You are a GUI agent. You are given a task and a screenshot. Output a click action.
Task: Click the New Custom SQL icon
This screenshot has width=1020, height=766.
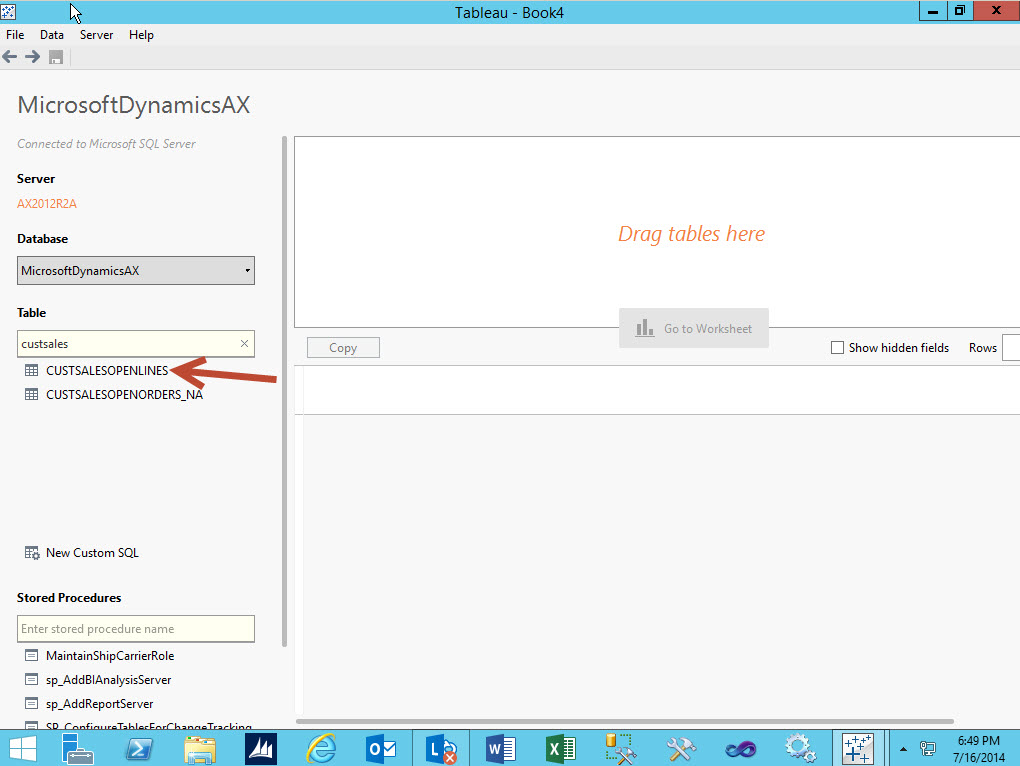pyautogui.click(x=32, y=553)
